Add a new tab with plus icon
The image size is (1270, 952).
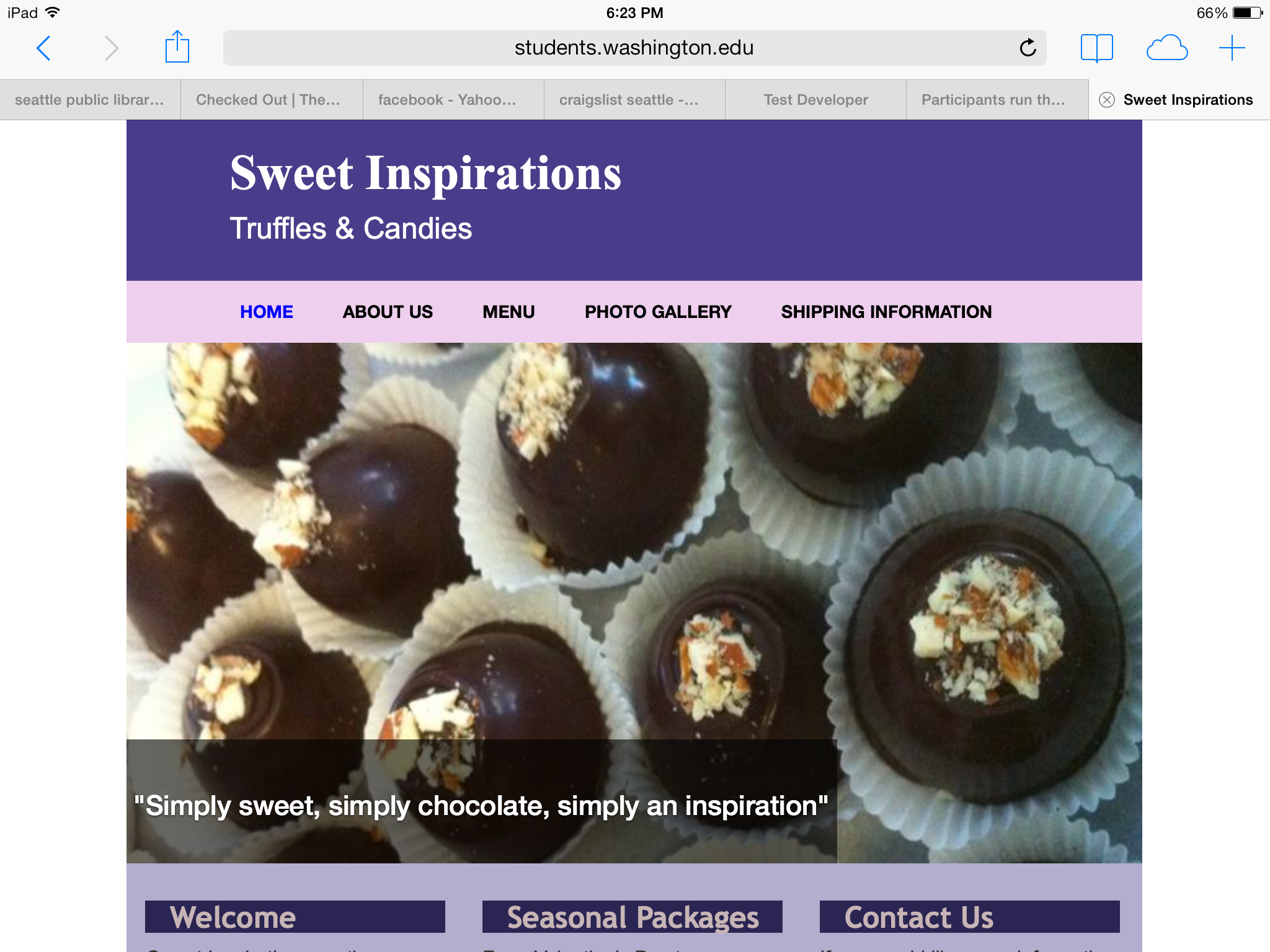pyautogui.click(x=1232, y=48)
